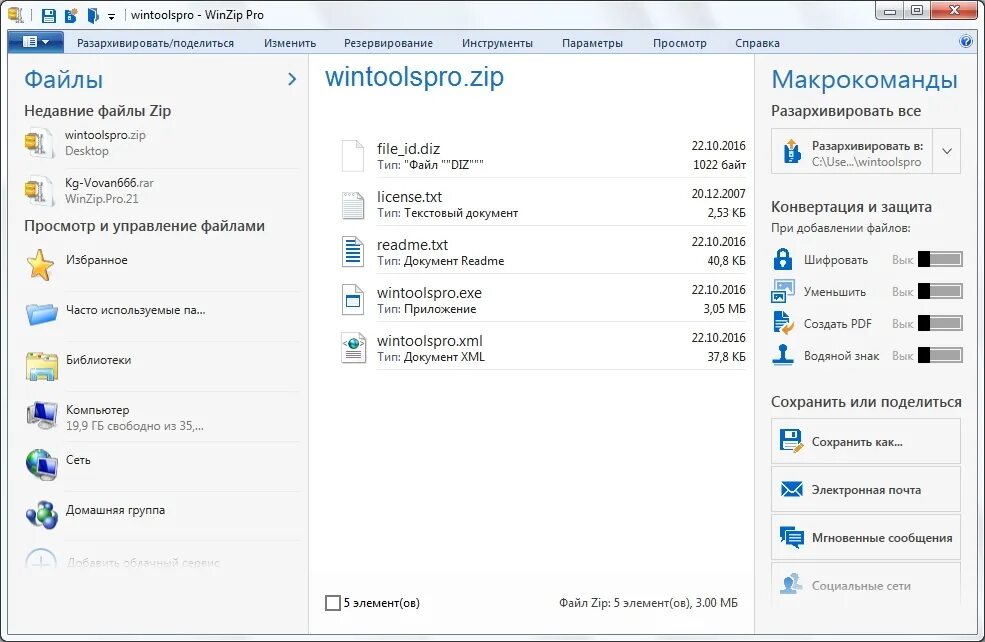Toggle the Уменьшить switch on

940,291
